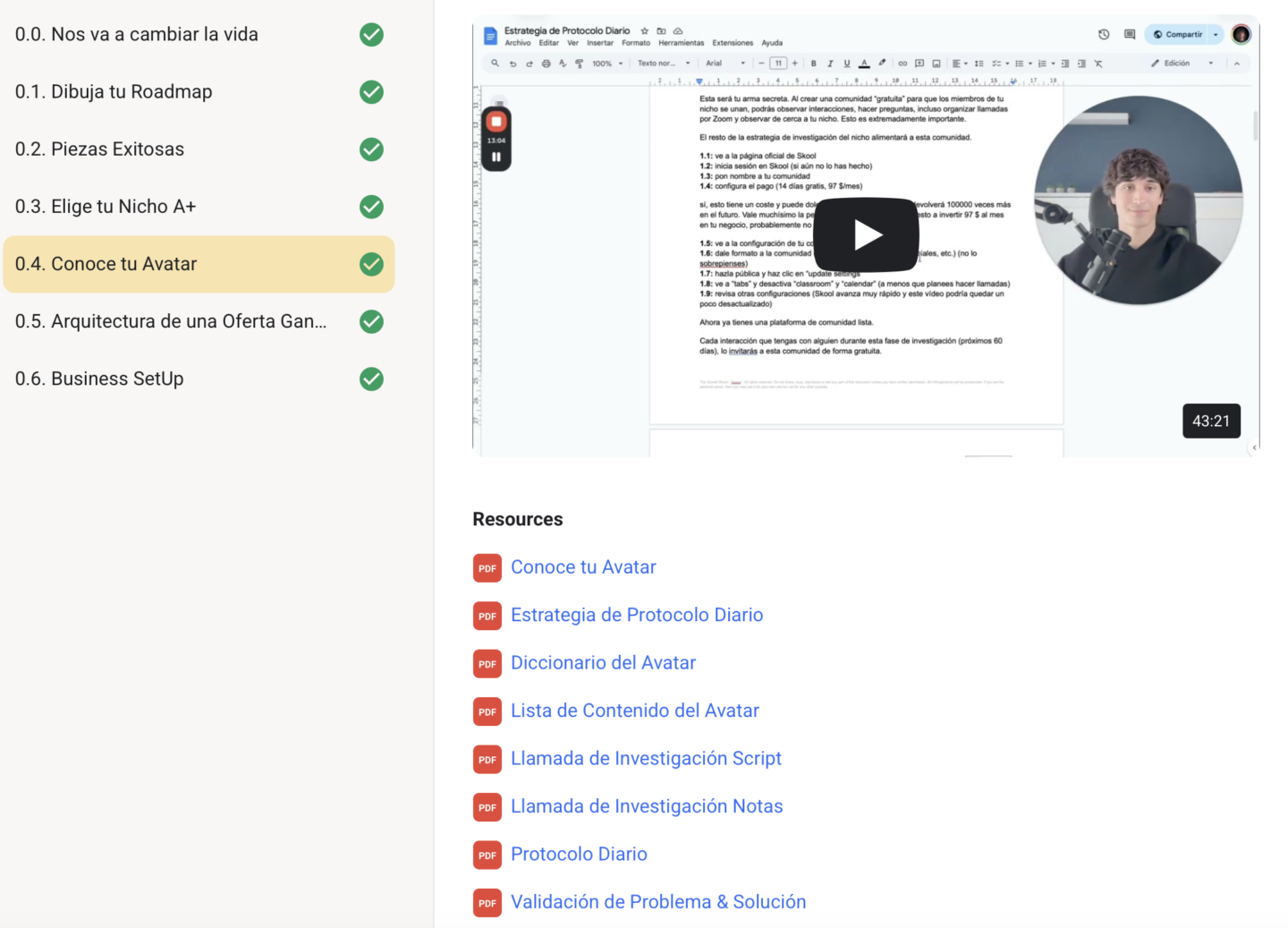Click the PDF icon beside Diccionario del Avatar
The image size is (1288, 928).
click(x=487, y=664)
